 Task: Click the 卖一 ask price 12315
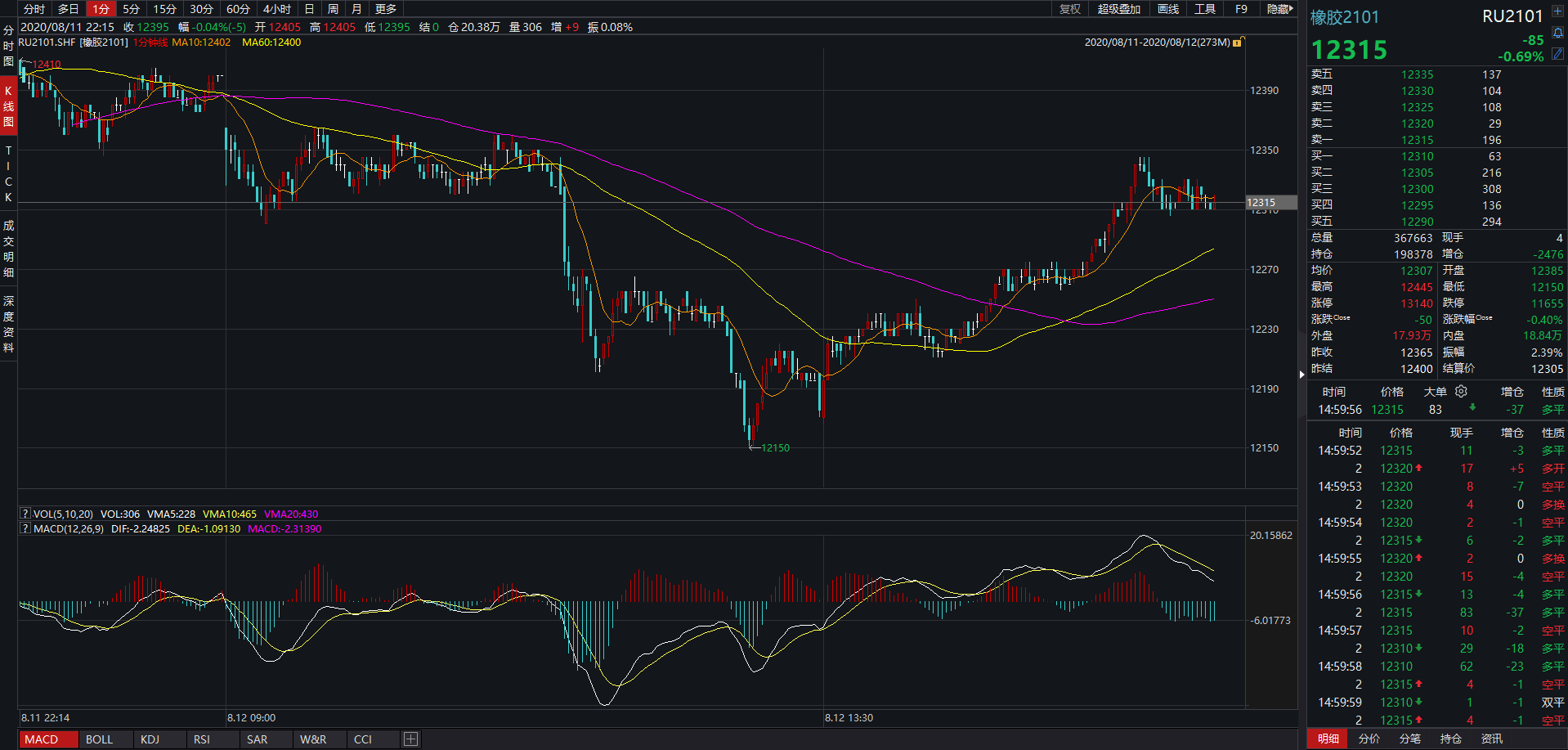point(1417,140)
